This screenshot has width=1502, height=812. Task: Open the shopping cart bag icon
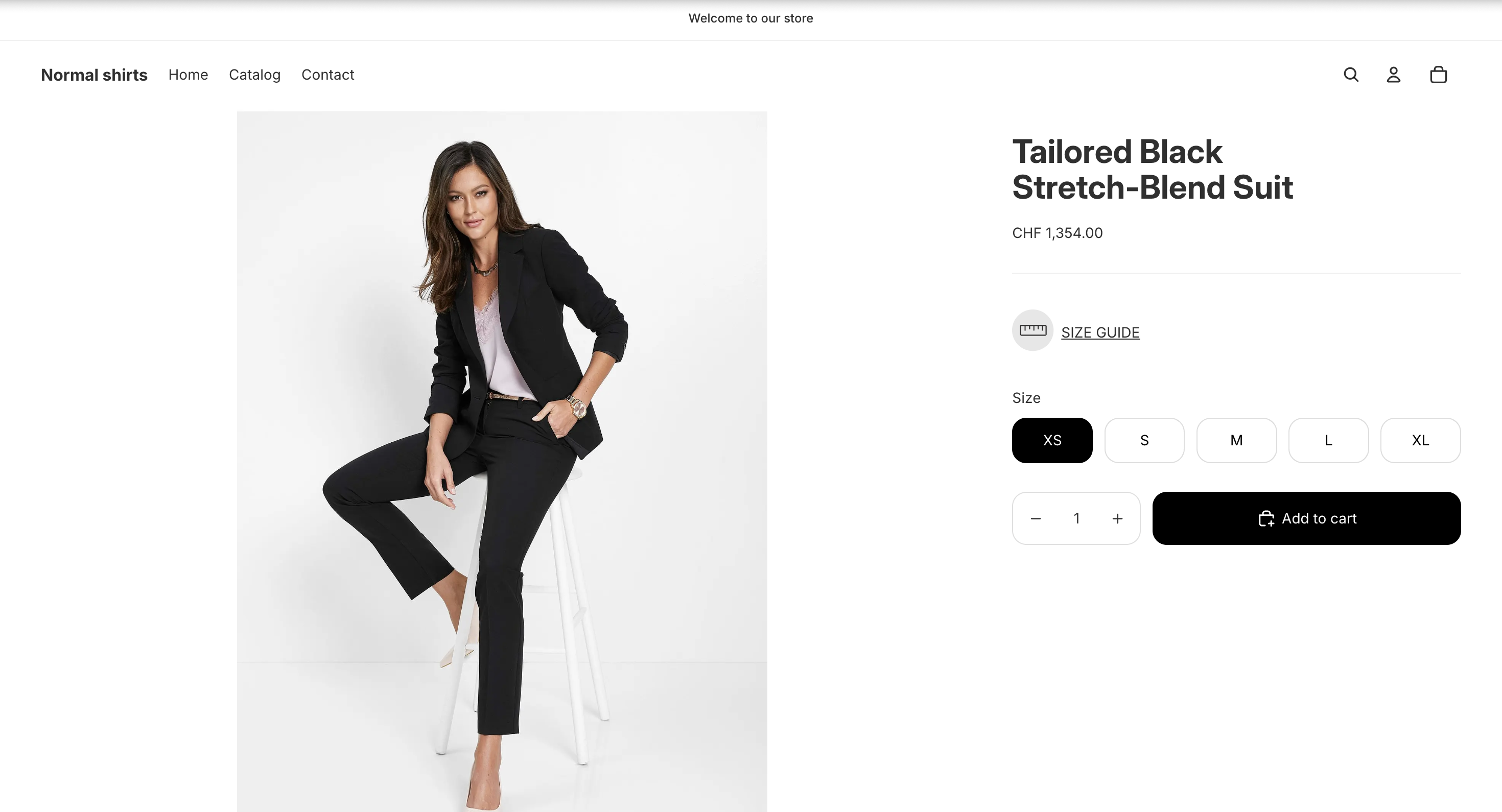pos(1439,75)
